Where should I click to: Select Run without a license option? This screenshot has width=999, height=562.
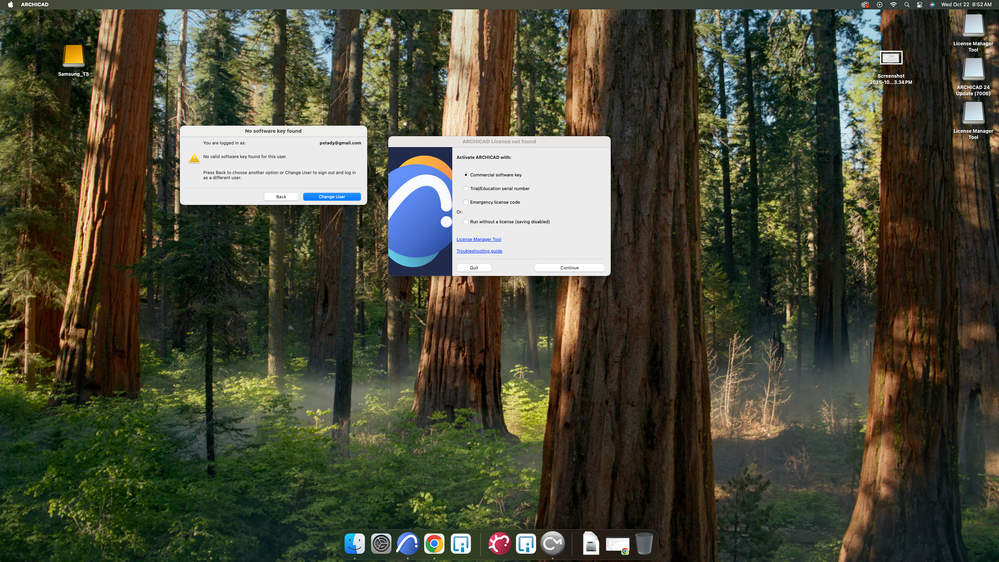point(466,222)
